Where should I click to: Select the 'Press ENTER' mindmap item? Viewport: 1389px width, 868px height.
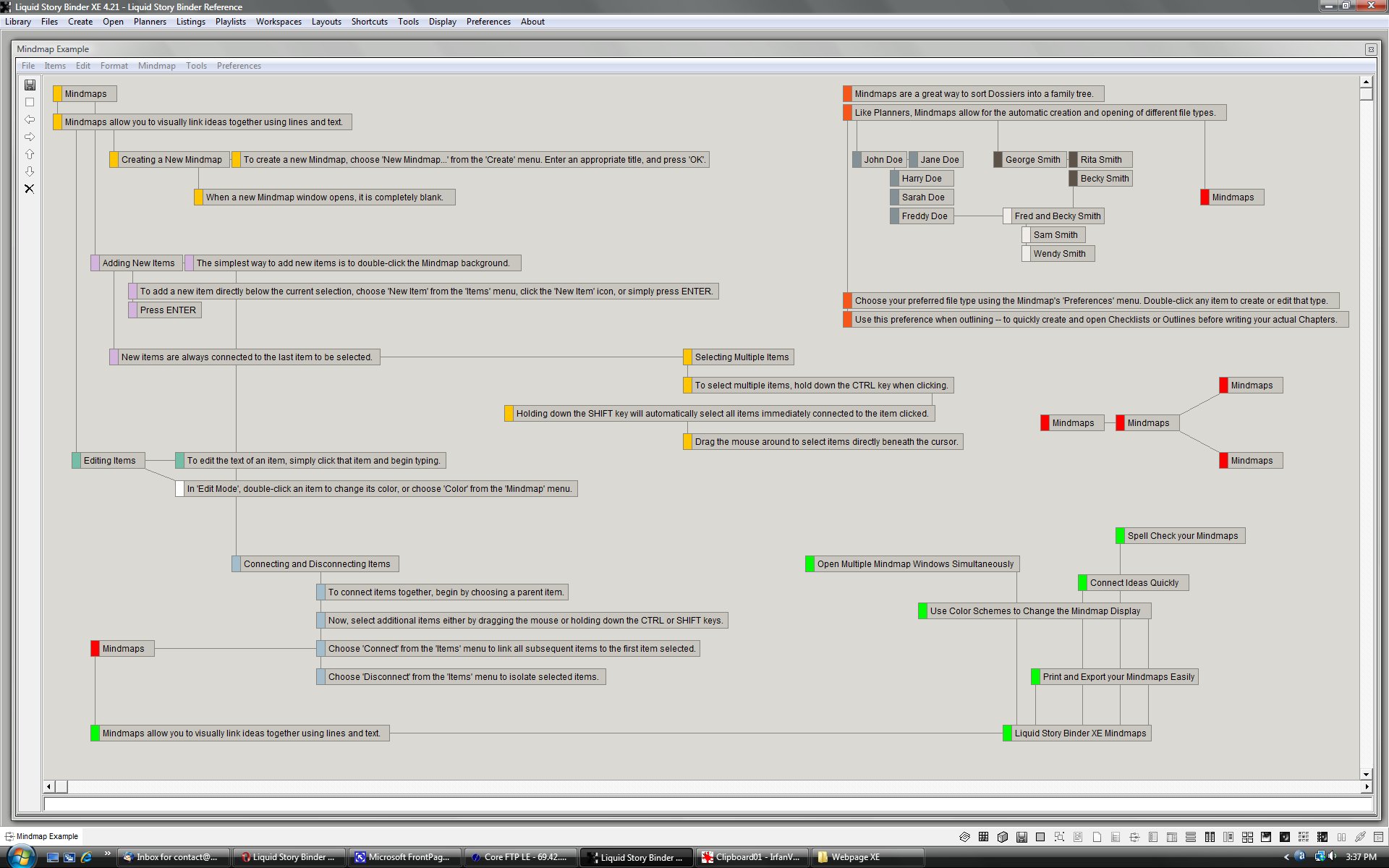(x=168, y=310)
